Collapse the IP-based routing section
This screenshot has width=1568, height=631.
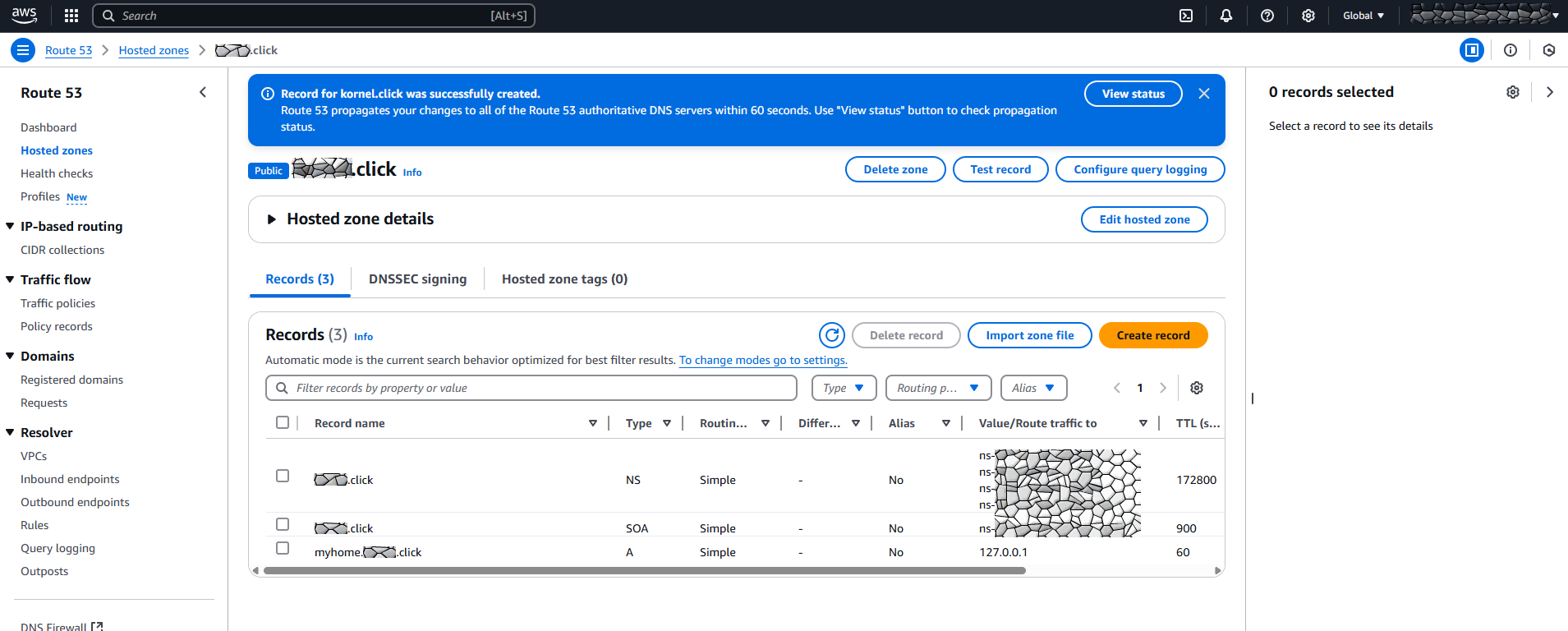(10, 226)
